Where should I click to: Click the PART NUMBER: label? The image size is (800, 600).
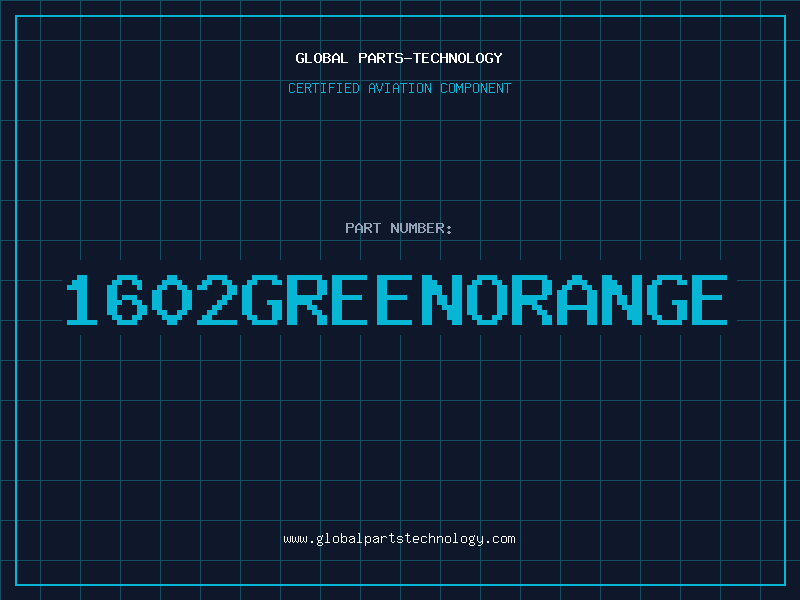point(399,228)
